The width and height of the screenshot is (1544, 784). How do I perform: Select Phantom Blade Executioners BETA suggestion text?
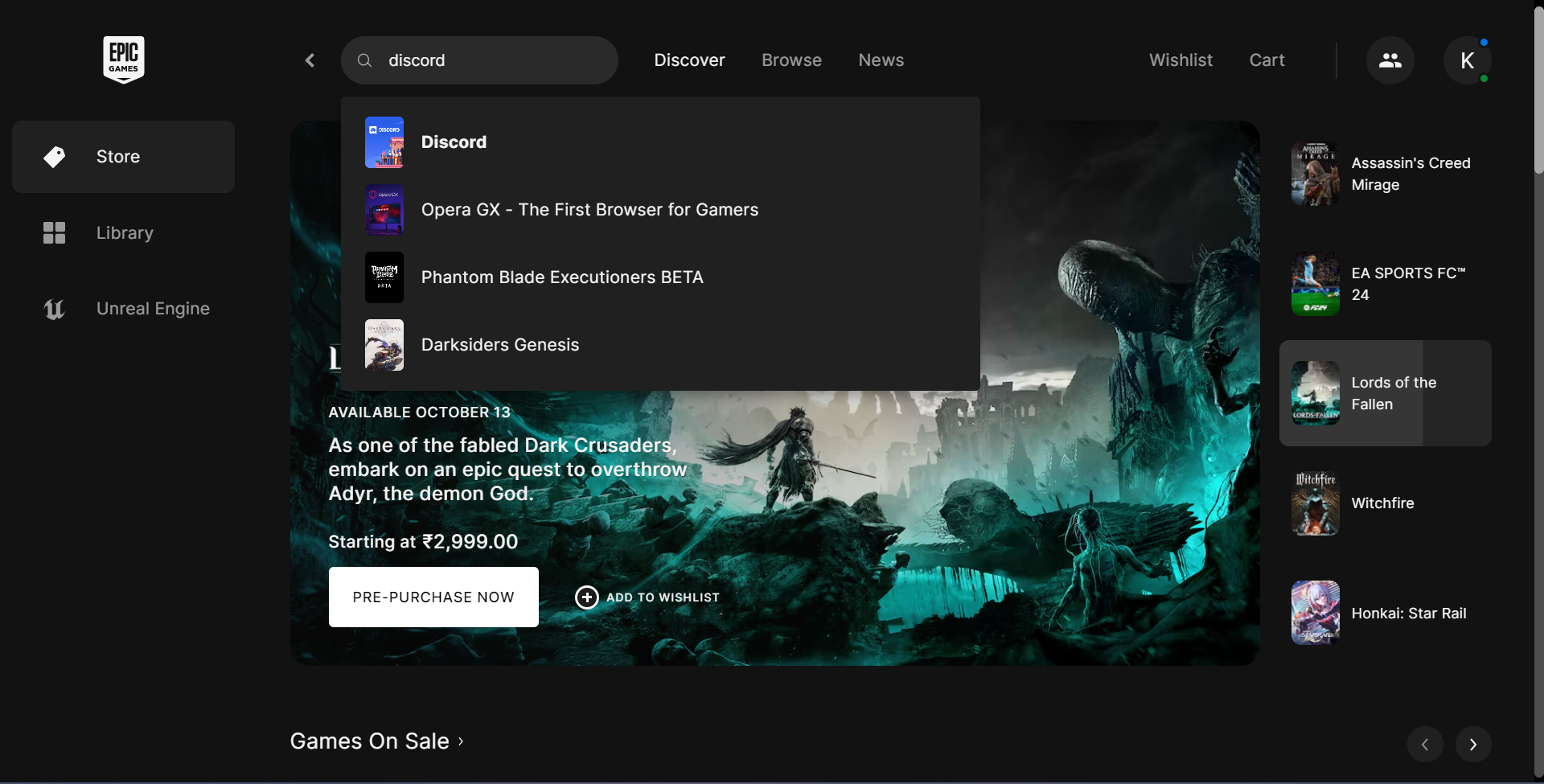click(562, 277)
